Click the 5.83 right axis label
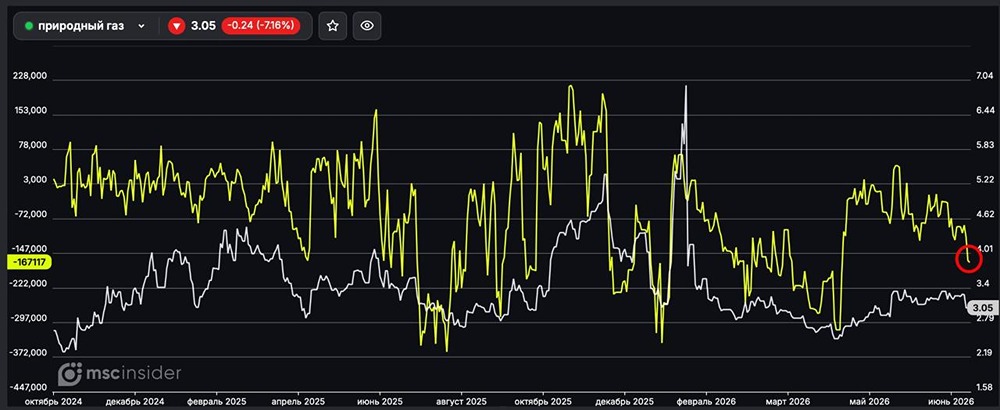This screenshot has height=410, width=1000. (983, 145)
